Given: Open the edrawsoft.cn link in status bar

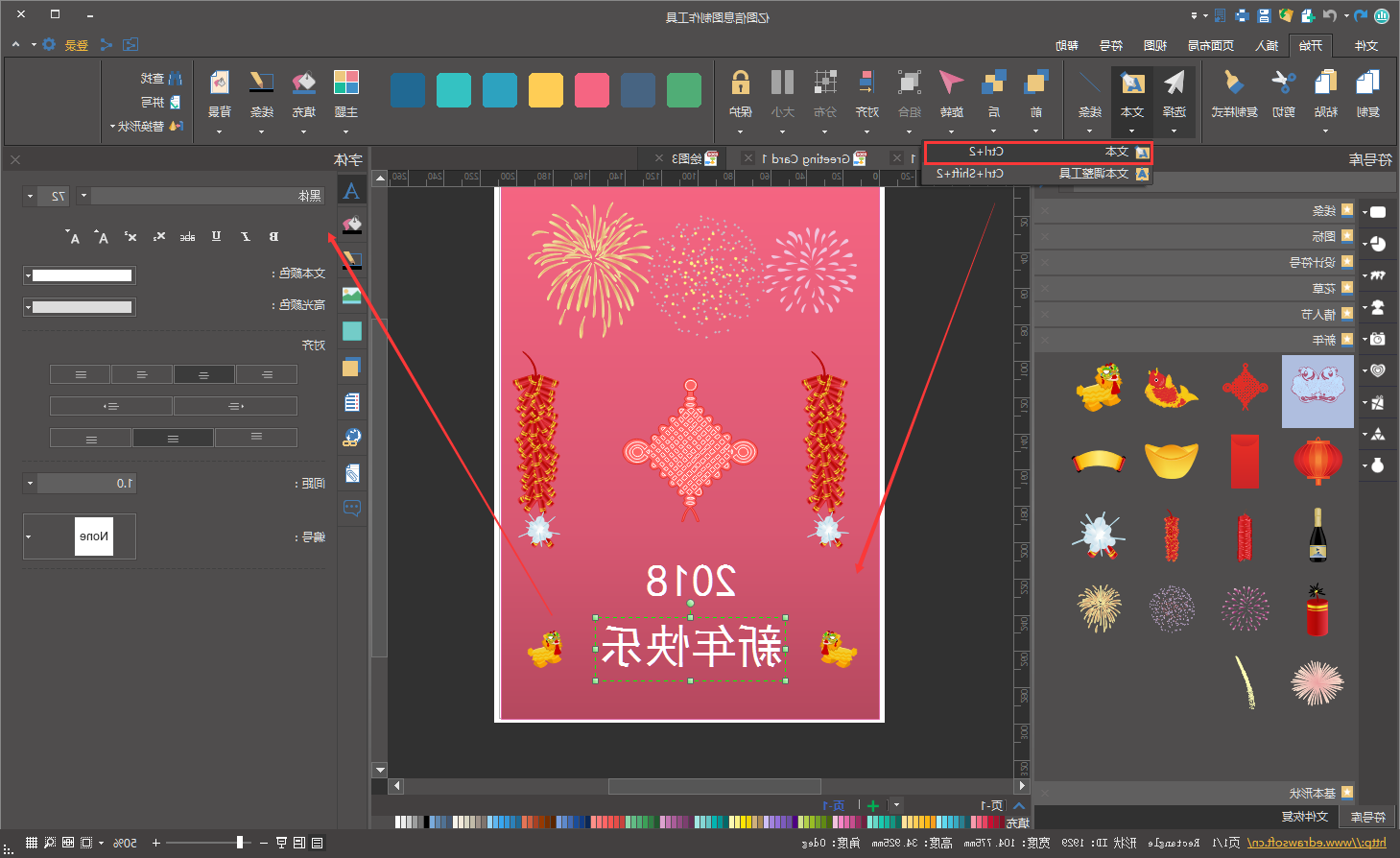Looking at the screenshot, I should pos(1317,843).
